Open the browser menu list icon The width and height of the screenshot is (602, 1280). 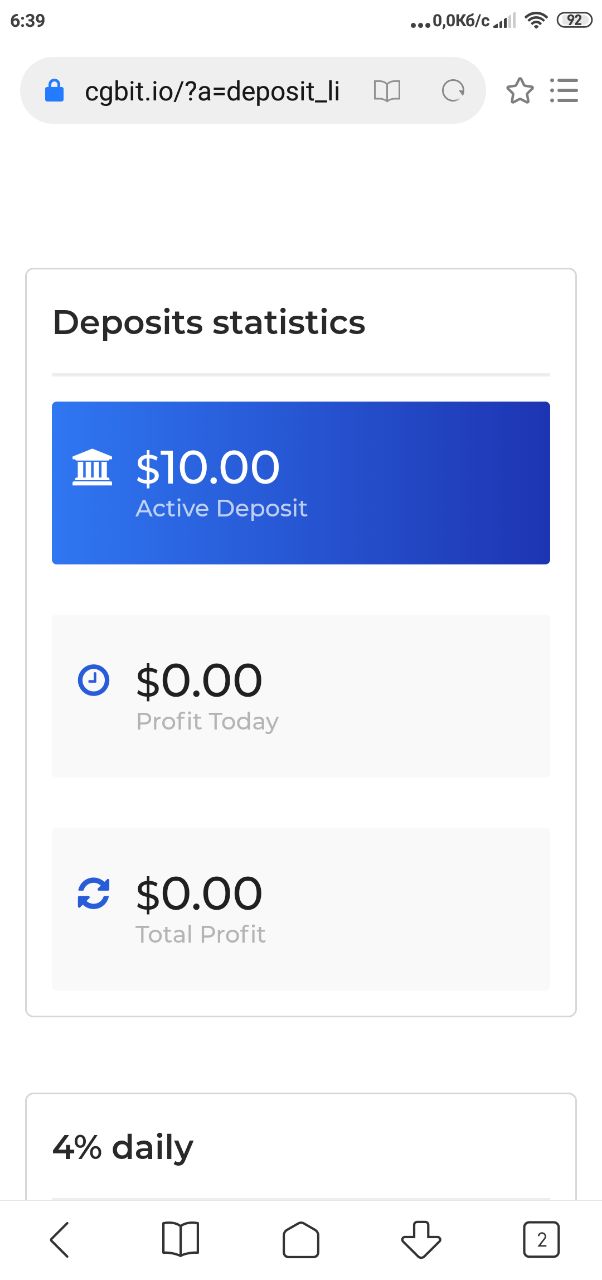point(565,91)
